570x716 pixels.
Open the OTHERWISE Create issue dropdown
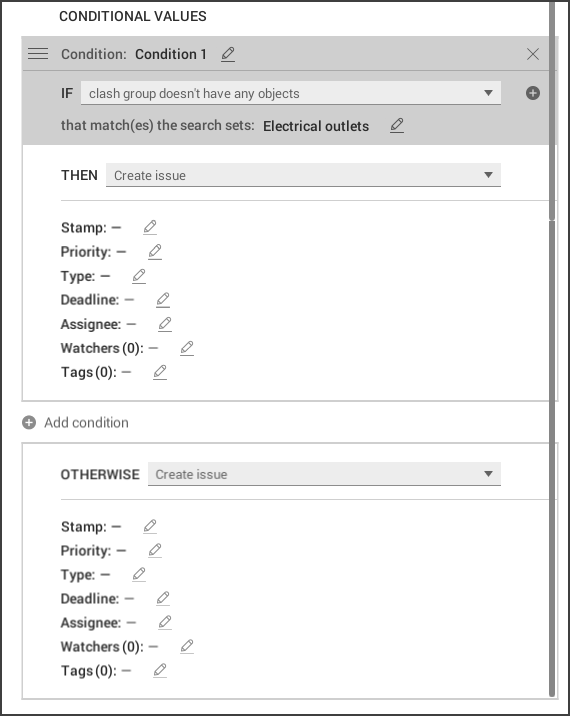click(324, 474)
